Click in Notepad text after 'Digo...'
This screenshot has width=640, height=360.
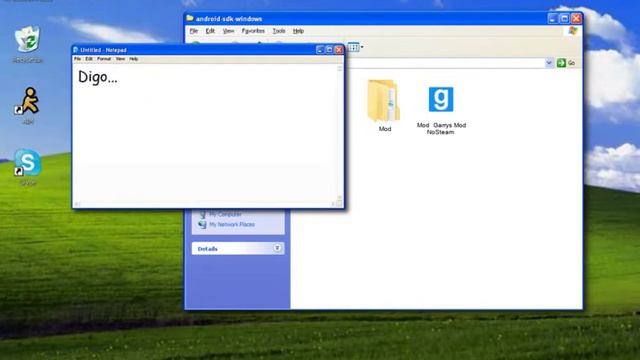click(x=119, y=77)
